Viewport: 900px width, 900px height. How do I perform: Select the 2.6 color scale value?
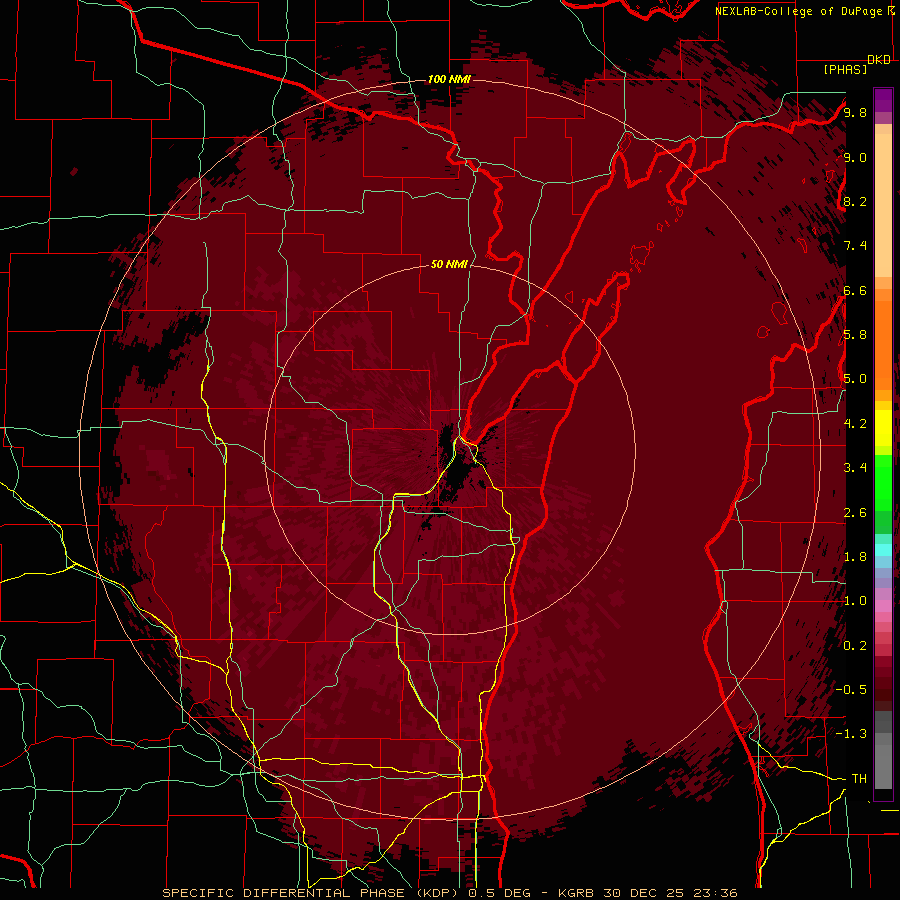tap(855, 513)
